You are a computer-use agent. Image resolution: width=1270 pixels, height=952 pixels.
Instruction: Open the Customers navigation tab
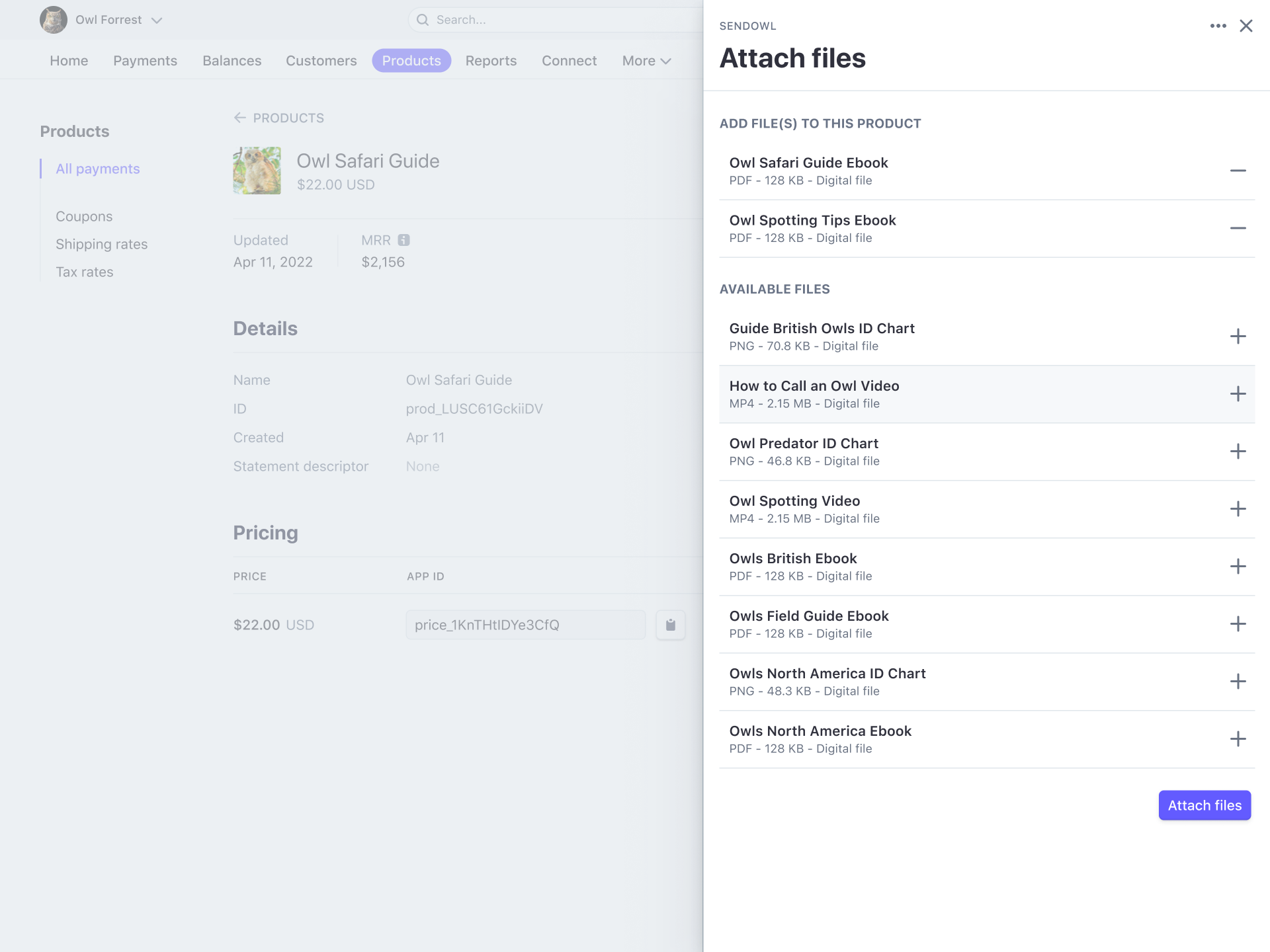click(321, 60)
